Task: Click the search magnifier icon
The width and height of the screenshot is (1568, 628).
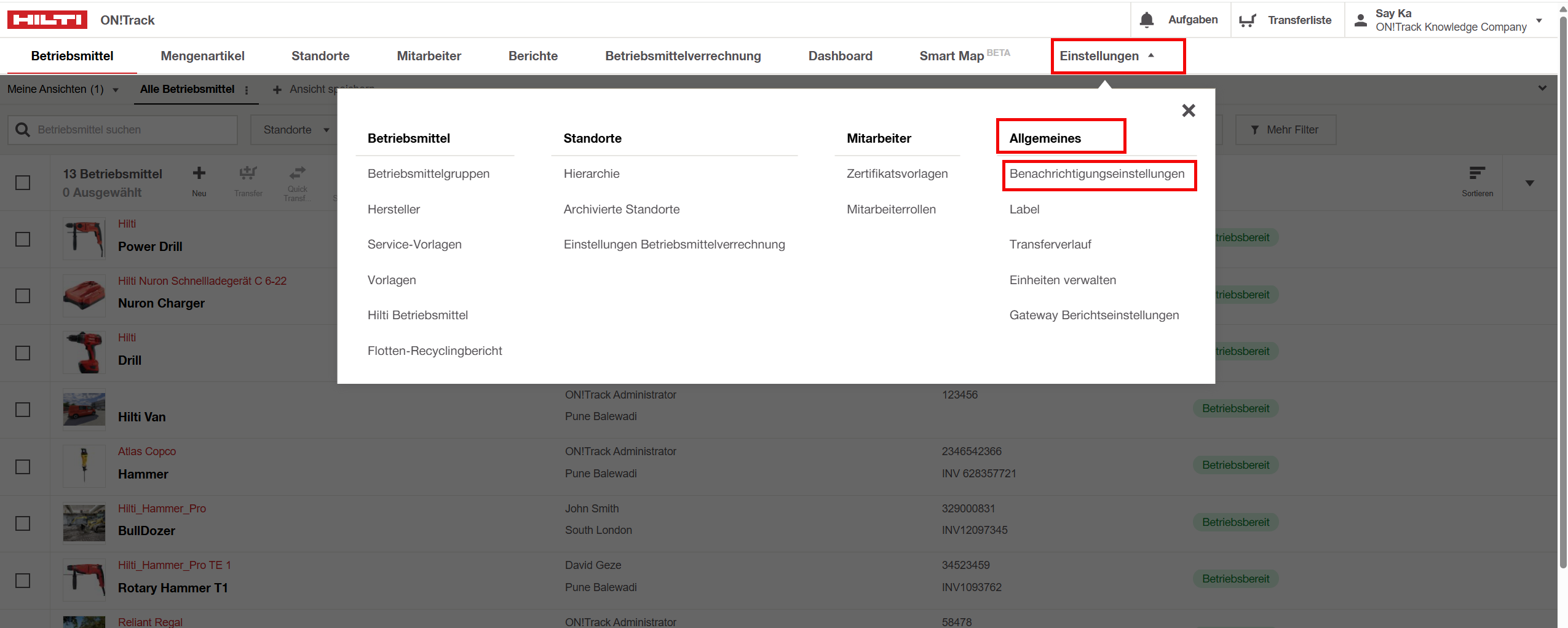Action: 23,130
